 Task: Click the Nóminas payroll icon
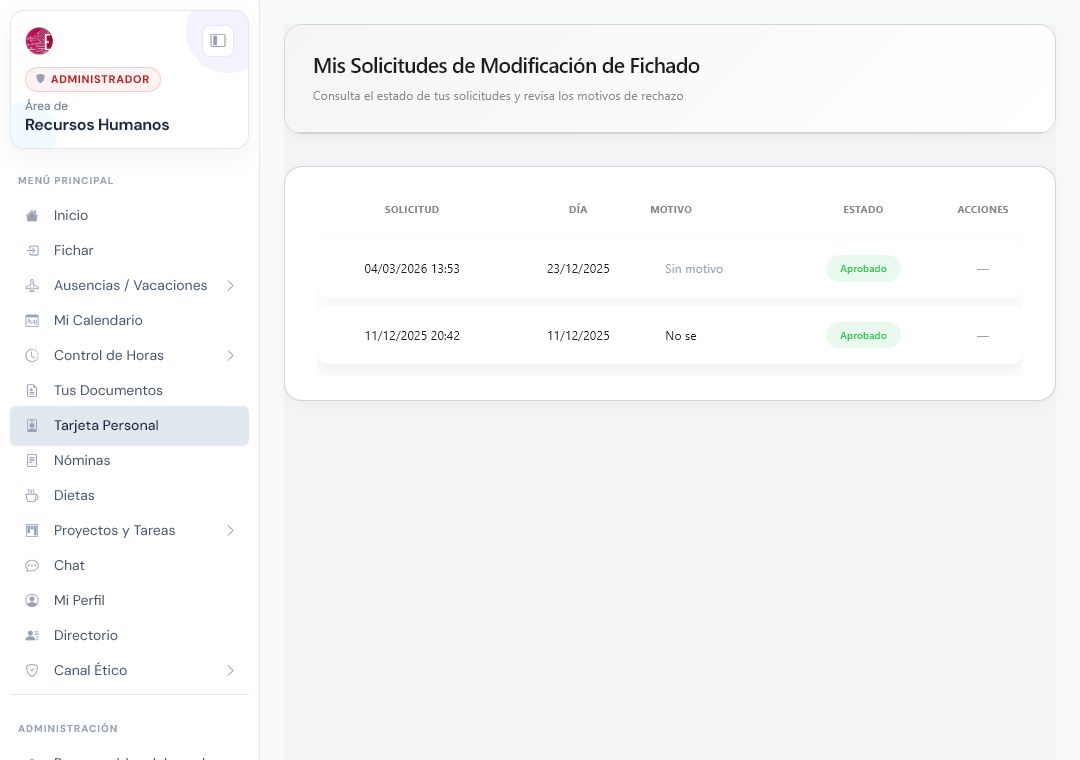32,460
